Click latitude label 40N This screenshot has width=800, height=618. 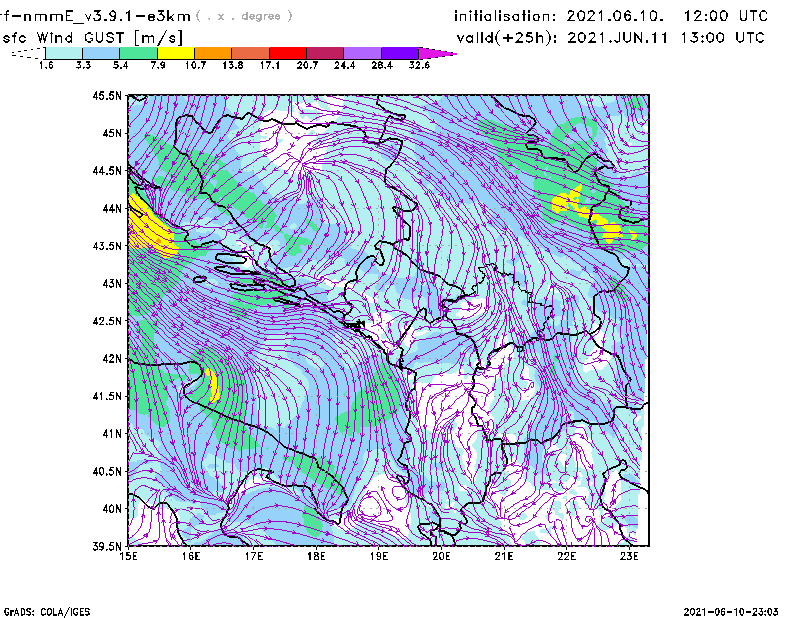click(x=112, y=509)
